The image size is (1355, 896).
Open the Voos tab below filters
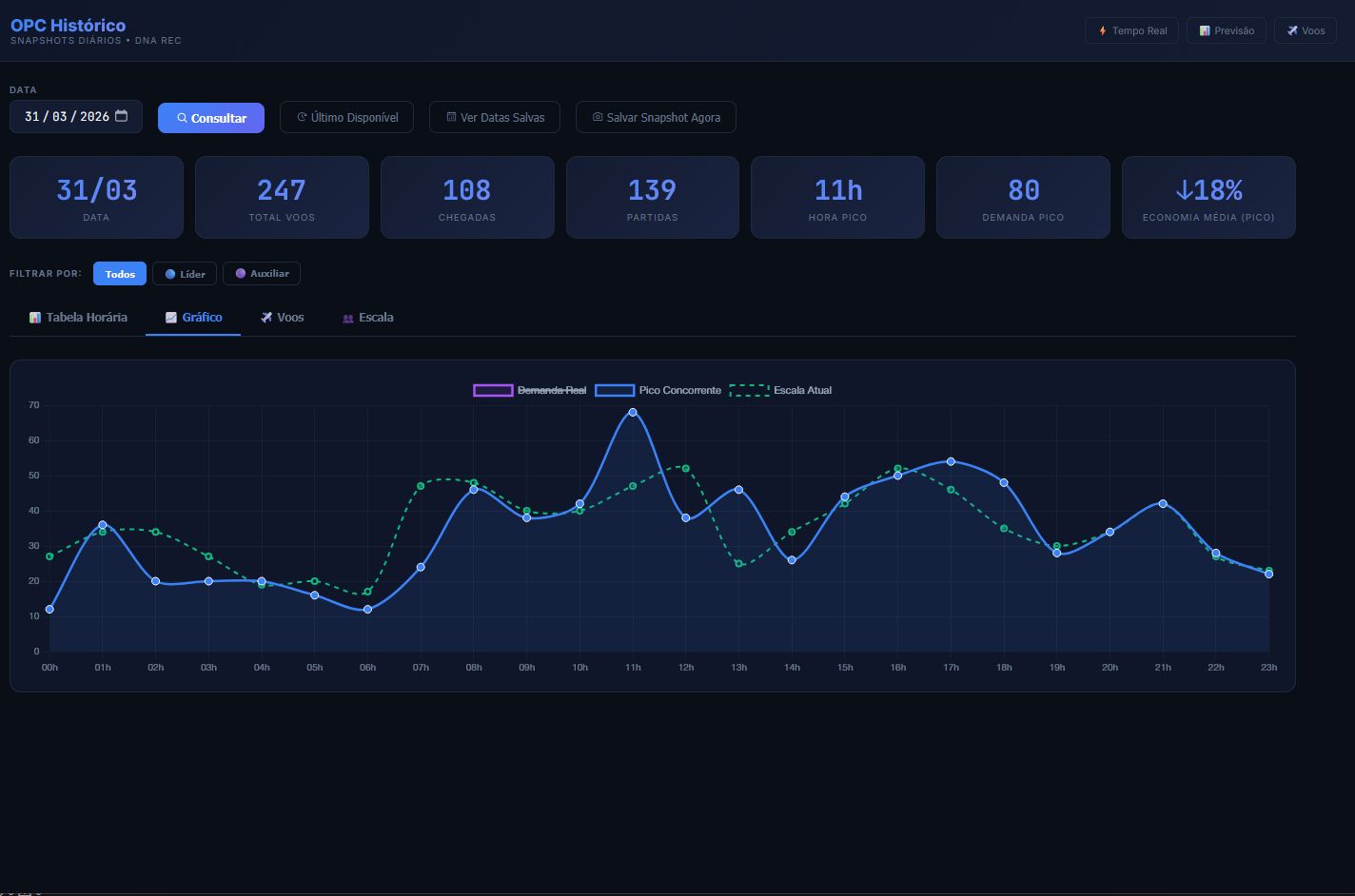283,318
